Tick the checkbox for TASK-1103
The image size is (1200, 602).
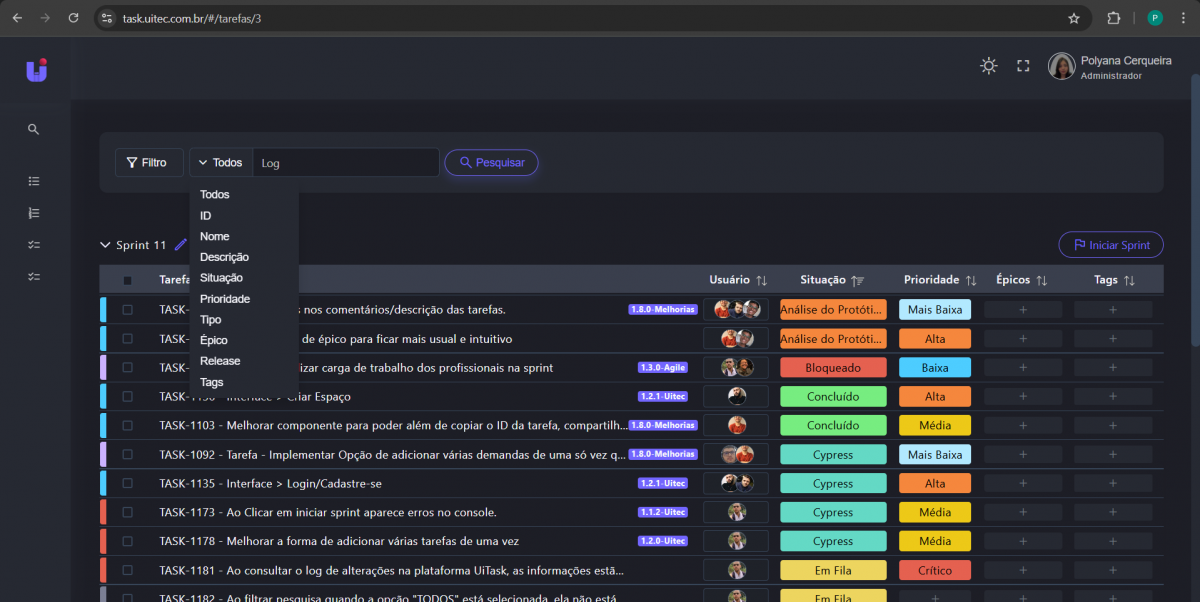[127, 425]
